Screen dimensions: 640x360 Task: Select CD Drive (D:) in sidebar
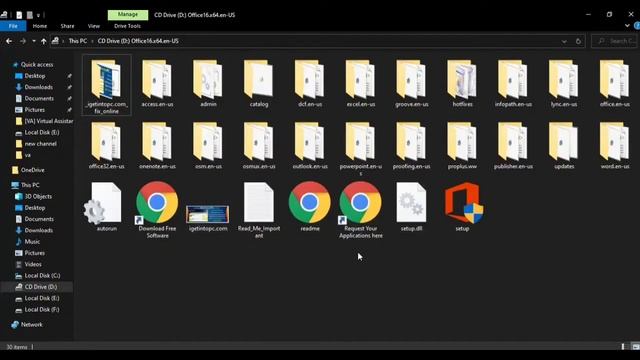tap(37, 287)
